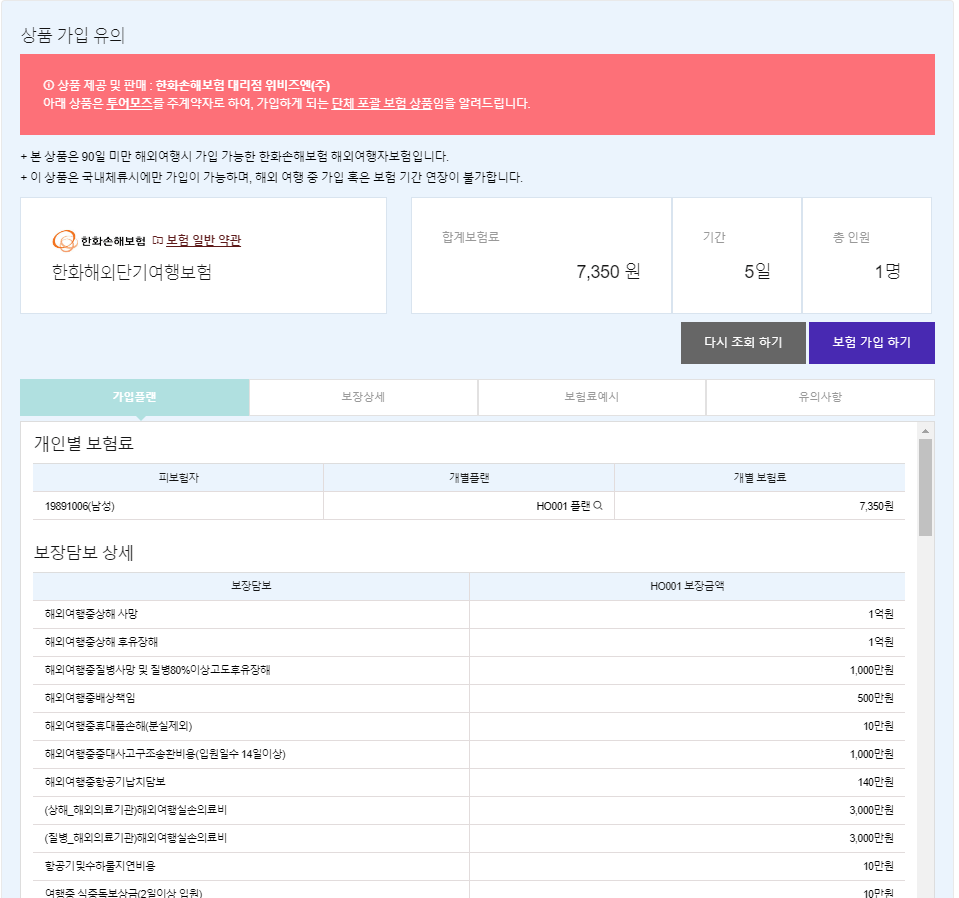Screen dimensions: 959x898
Task: Click the 7,350원 individual premium cell
Action: pyautogui.click(x=760, y=506)
